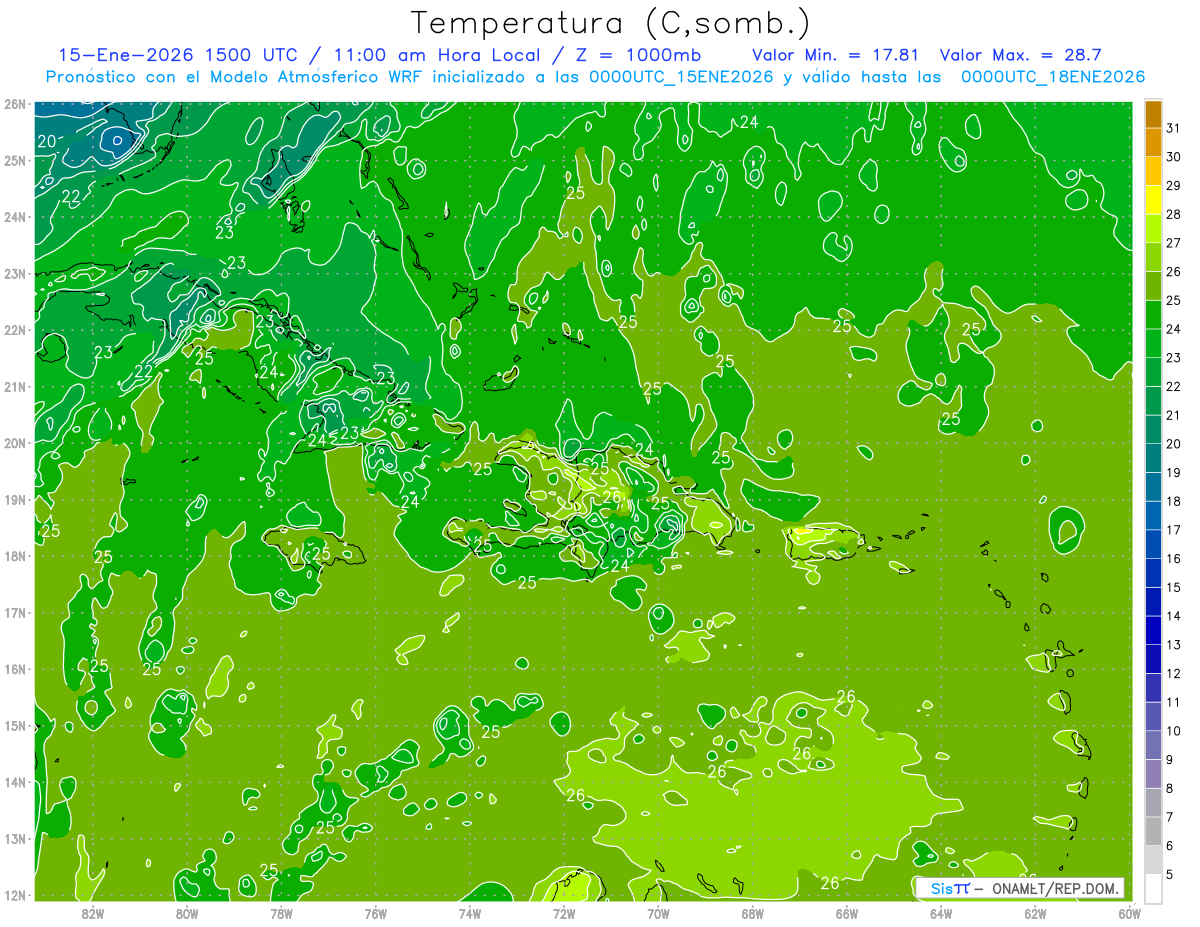Pick the legend color between 25 and 26

(x=1153, y=286)
